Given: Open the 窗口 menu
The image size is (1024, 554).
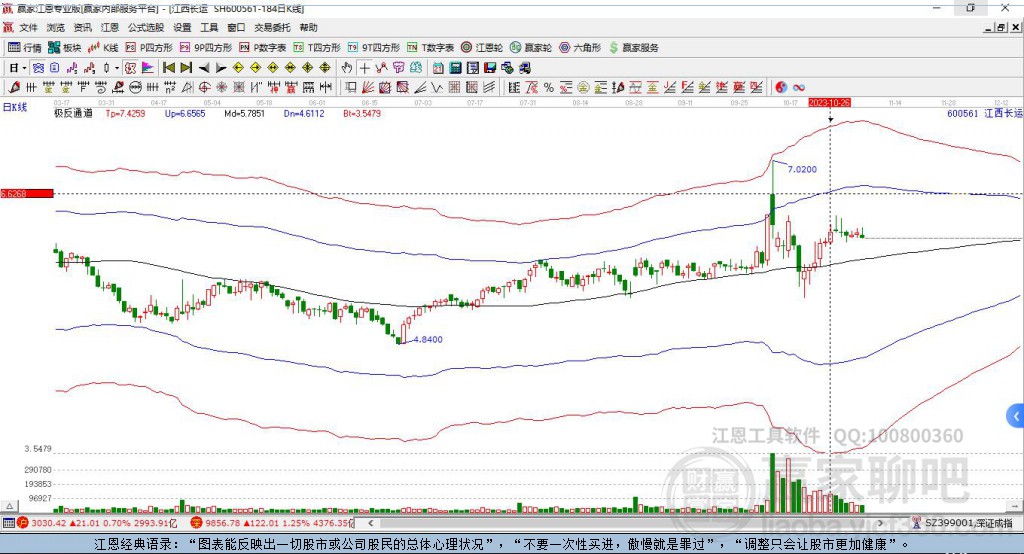Looking at the screenshot, I should [236, 27].
